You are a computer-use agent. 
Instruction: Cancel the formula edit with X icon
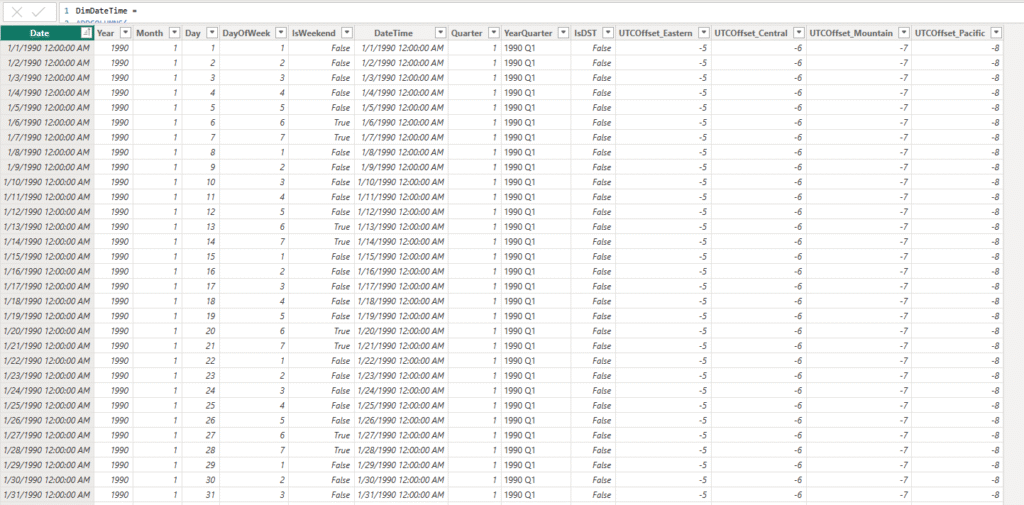point(18,12)
